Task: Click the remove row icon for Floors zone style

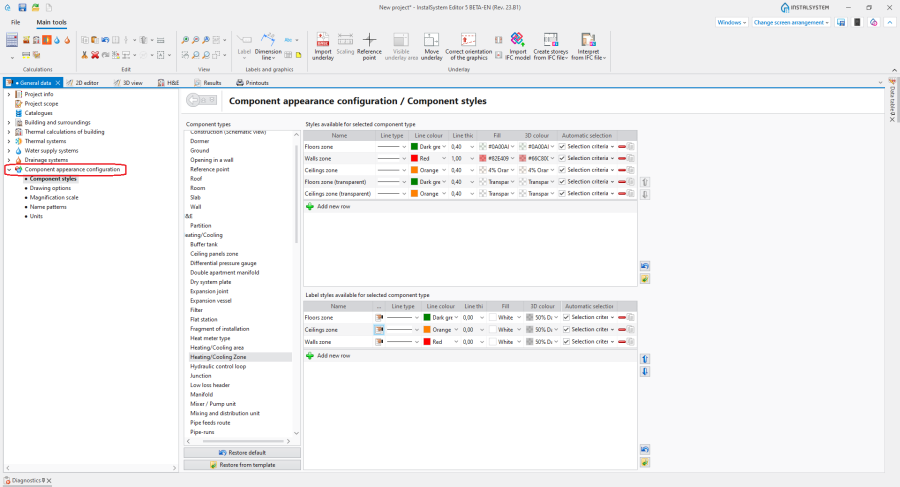Action: (622, 146)
